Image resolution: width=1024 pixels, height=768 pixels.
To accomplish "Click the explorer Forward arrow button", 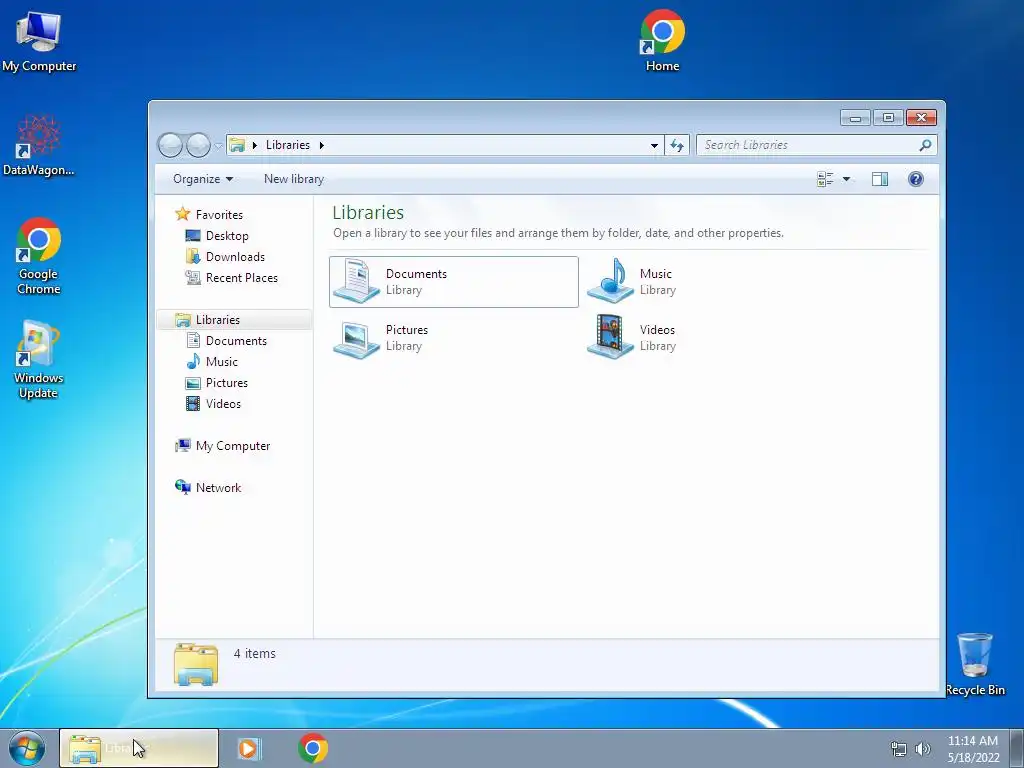I will tap(198, 145).
